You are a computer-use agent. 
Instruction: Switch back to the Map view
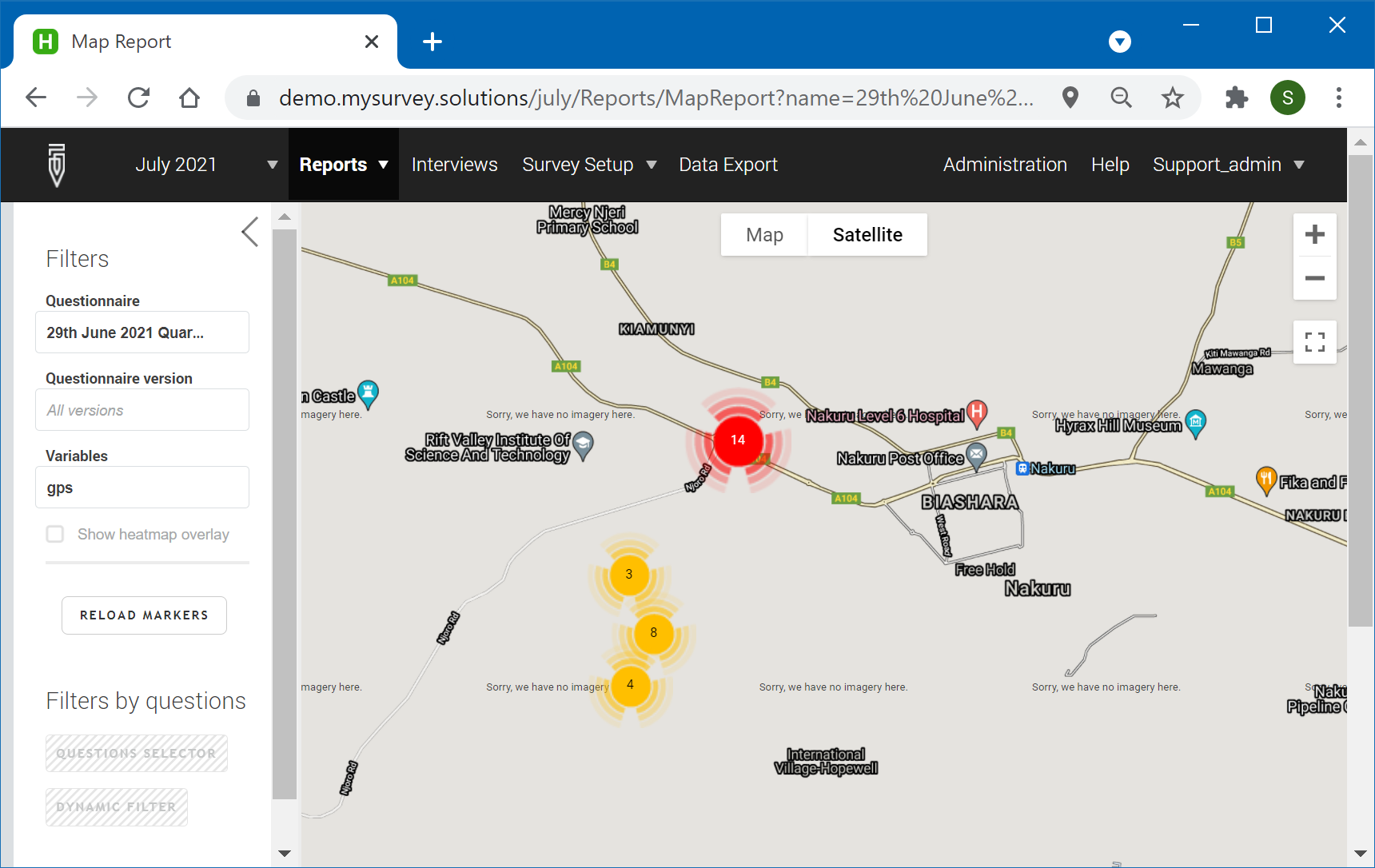pos(763,234)
